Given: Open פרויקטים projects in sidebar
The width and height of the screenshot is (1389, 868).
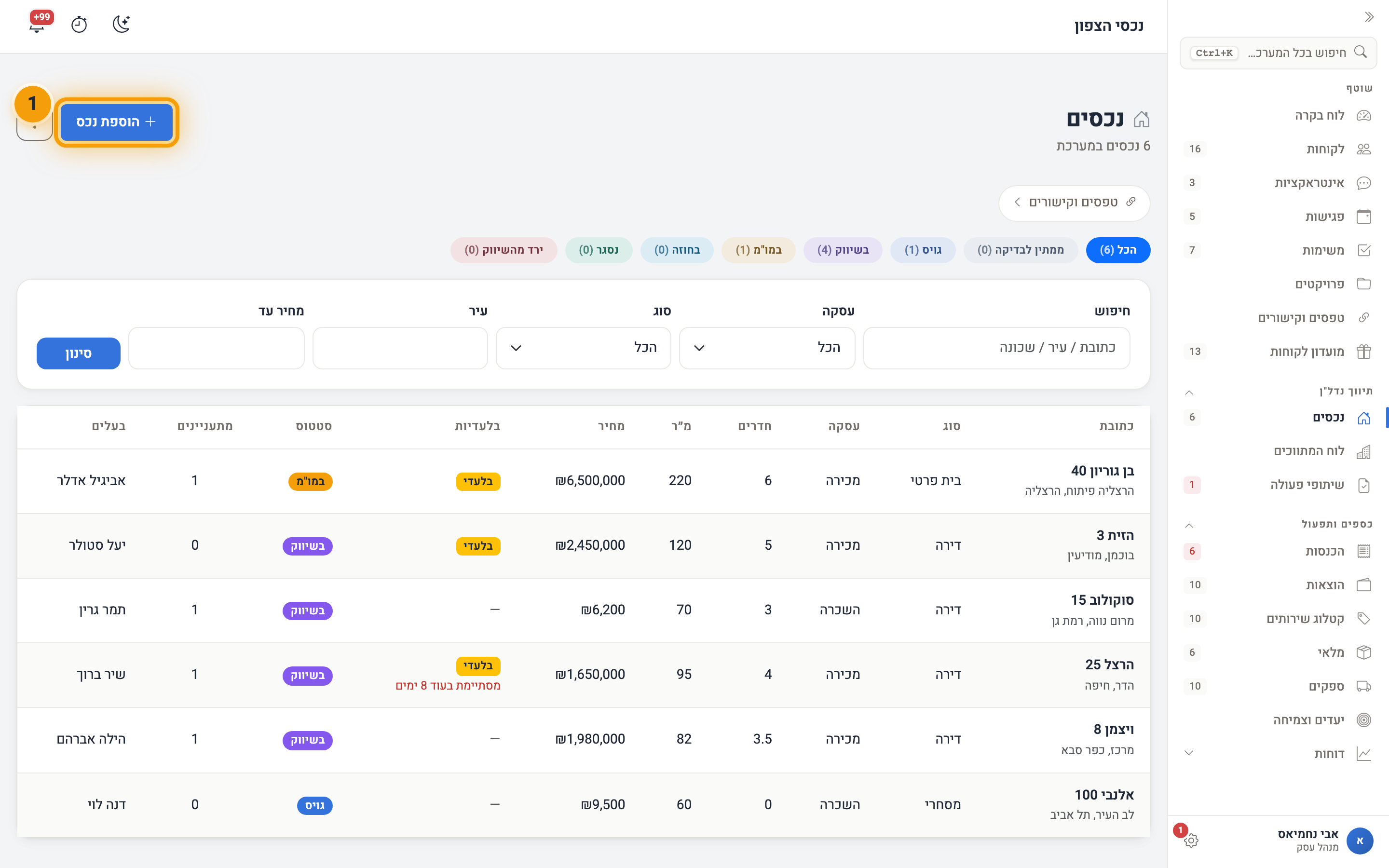Looking at the screenshot, I should [1278, 284].
